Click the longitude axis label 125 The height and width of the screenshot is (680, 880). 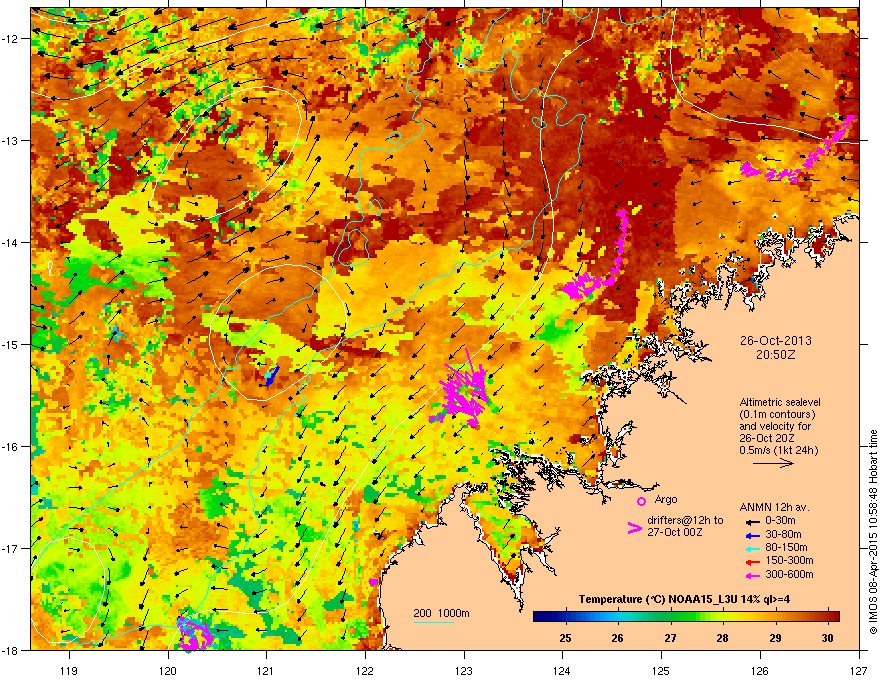pos(661,670)
